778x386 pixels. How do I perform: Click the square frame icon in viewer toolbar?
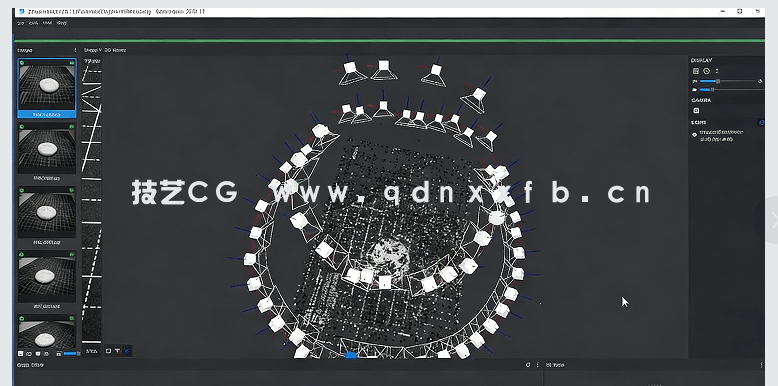(108, 351)
